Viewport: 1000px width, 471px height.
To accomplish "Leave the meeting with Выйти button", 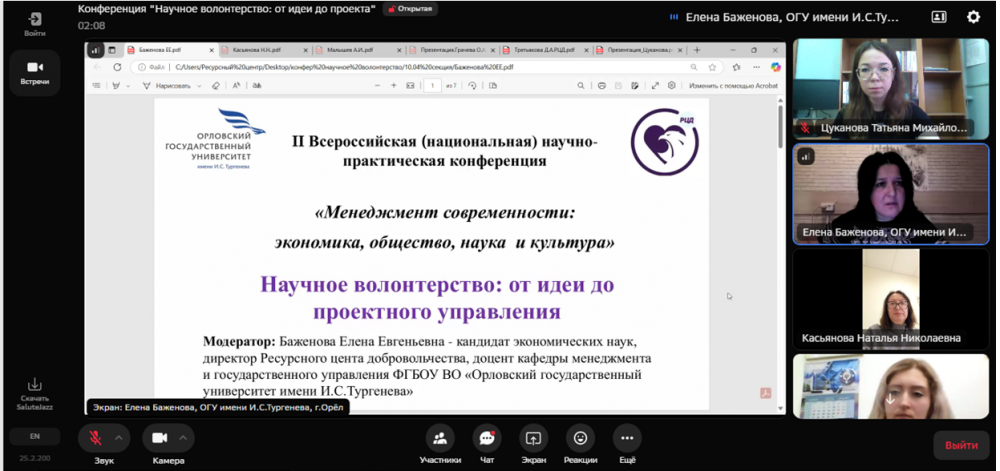I will point(960,445).
